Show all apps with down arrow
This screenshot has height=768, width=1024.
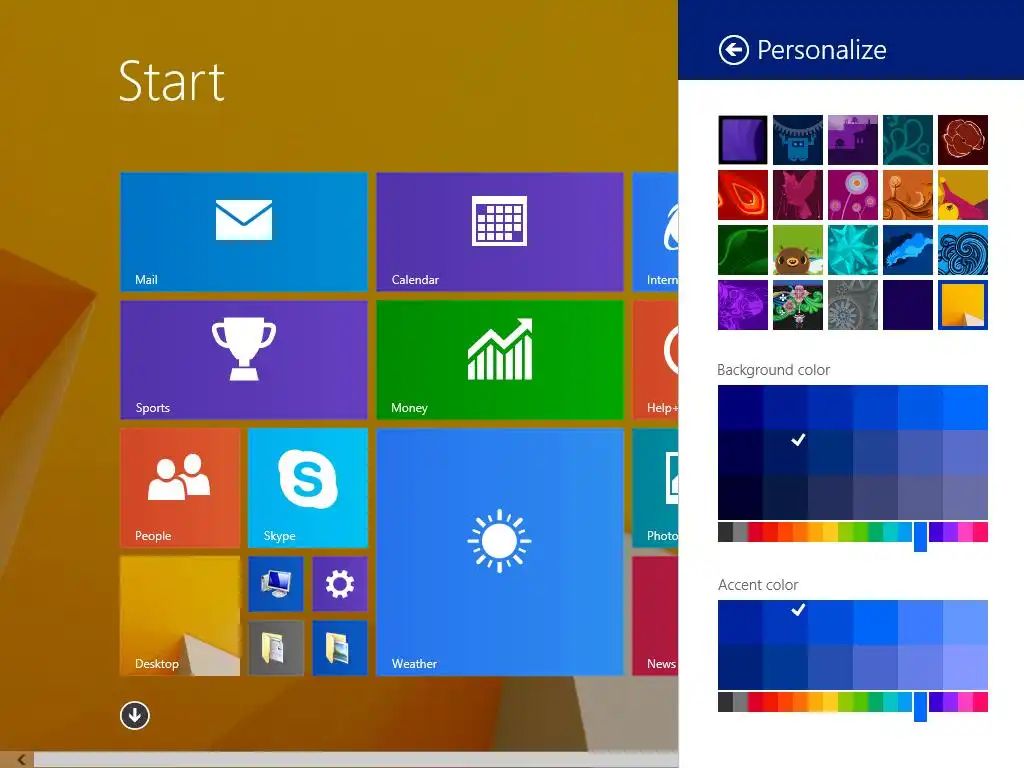pyautogui.click(x=135, y=715)
